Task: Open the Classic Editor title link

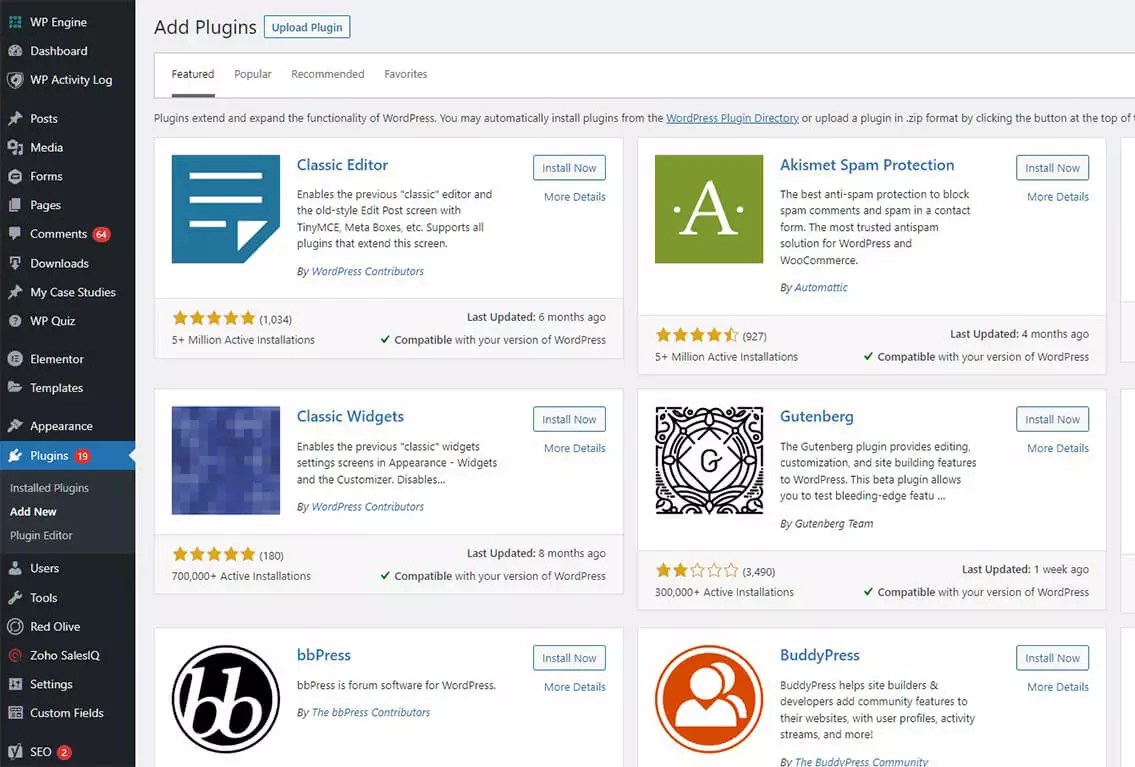Action: point(342,165)
